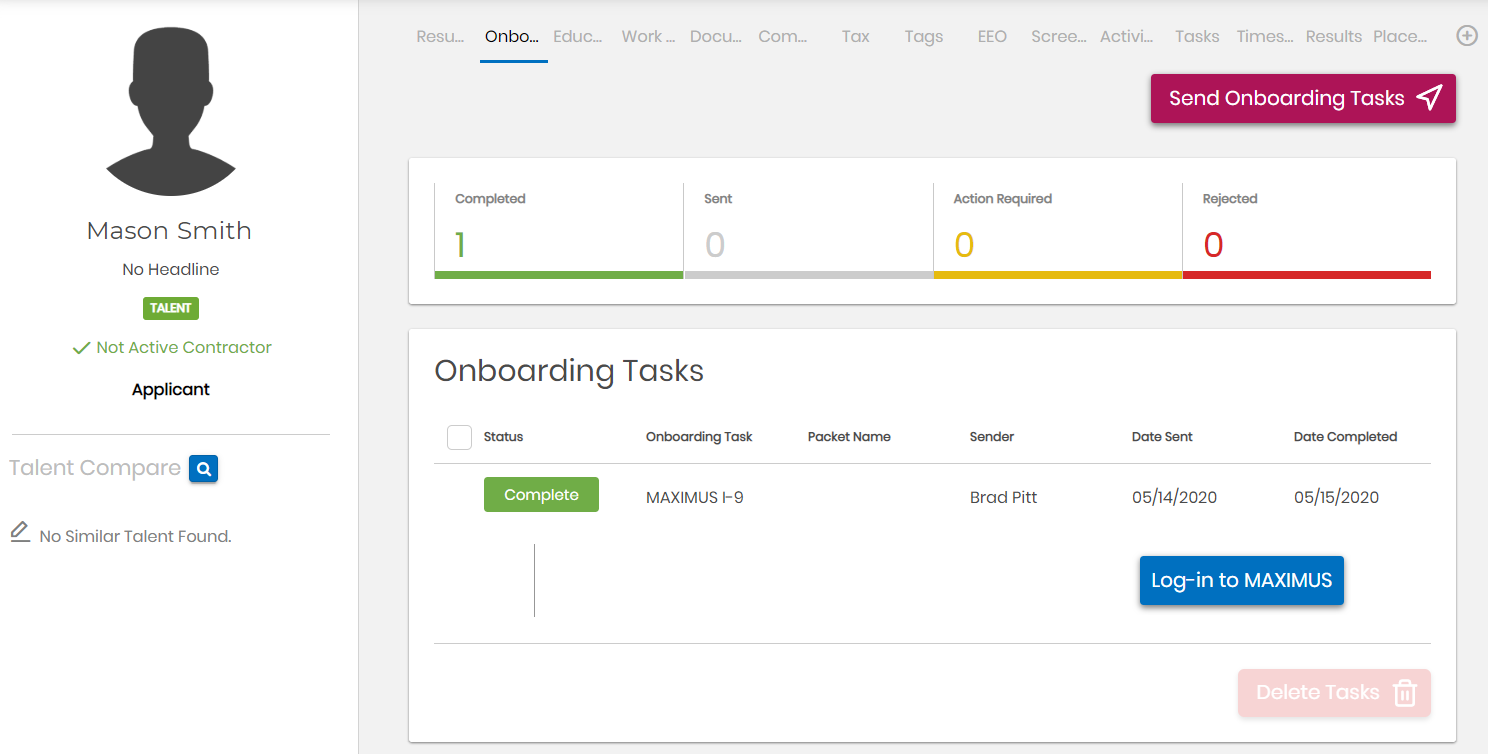1488x754 pixels.
Task: Switch to the Tax tab
Action: coord(855,37)
